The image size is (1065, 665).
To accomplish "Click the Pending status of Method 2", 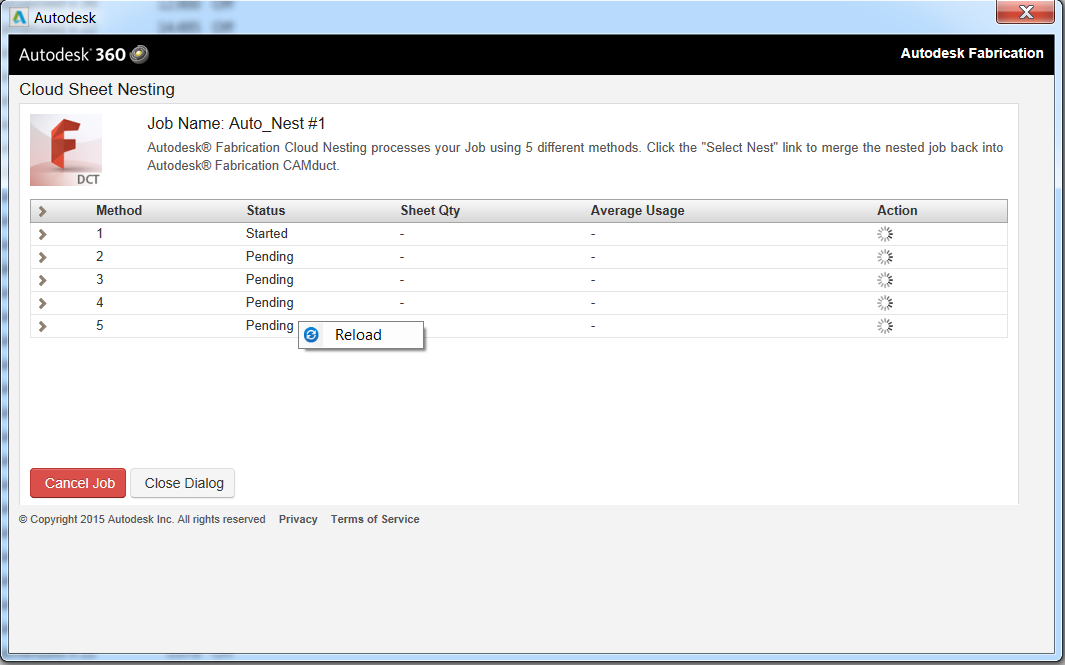I will (x=270, y=257).
